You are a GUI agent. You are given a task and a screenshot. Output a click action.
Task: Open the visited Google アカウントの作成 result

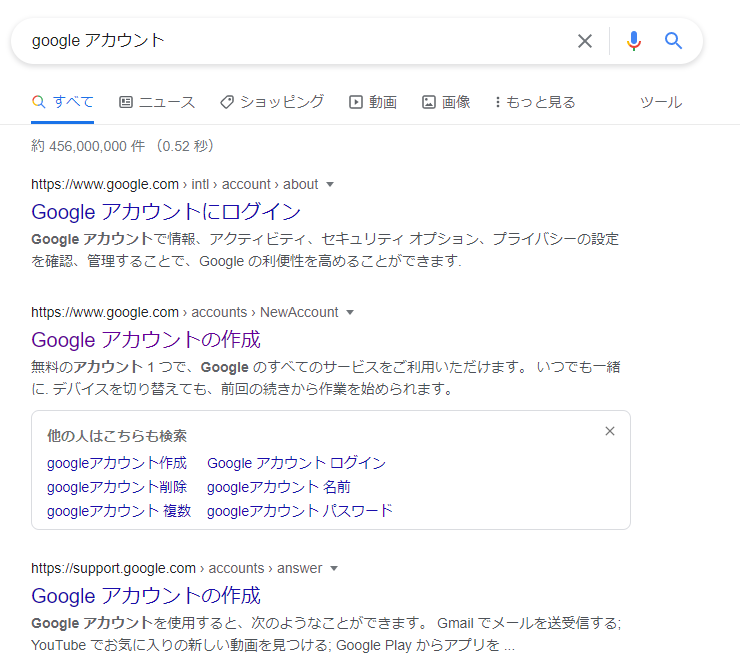click(146, 339)
